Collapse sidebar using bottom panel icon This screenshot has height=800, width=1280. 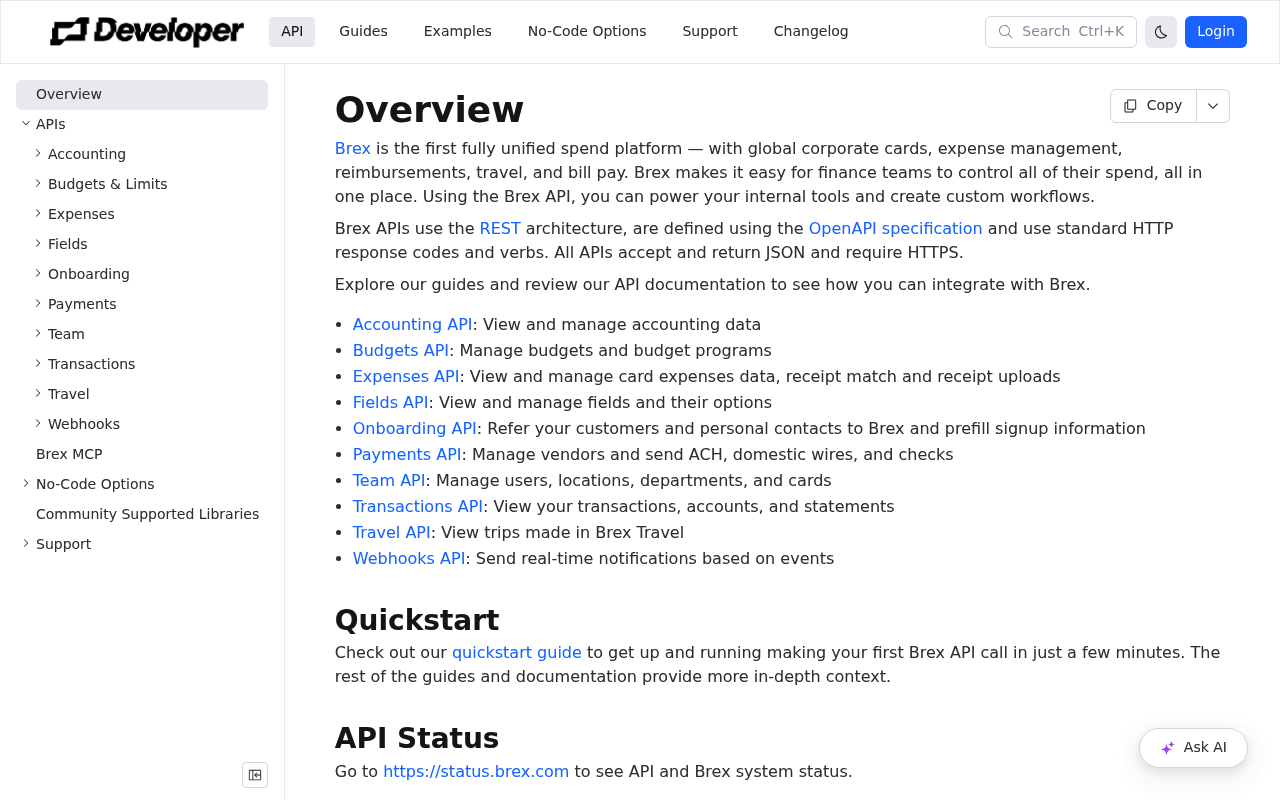click(x=255, y=775)
